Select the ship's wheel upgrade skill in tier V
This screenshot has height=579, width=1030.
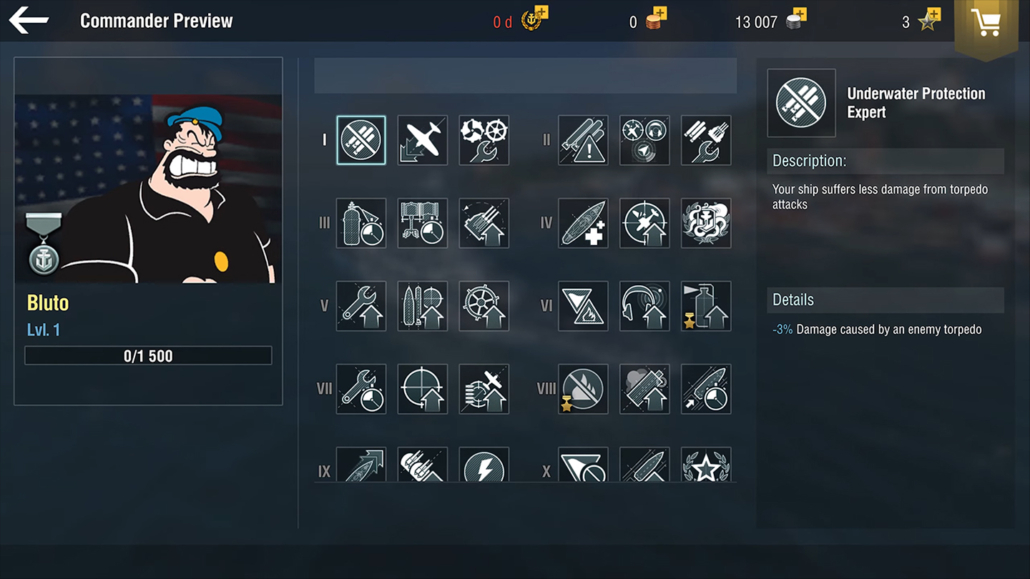tap(484, 306)
